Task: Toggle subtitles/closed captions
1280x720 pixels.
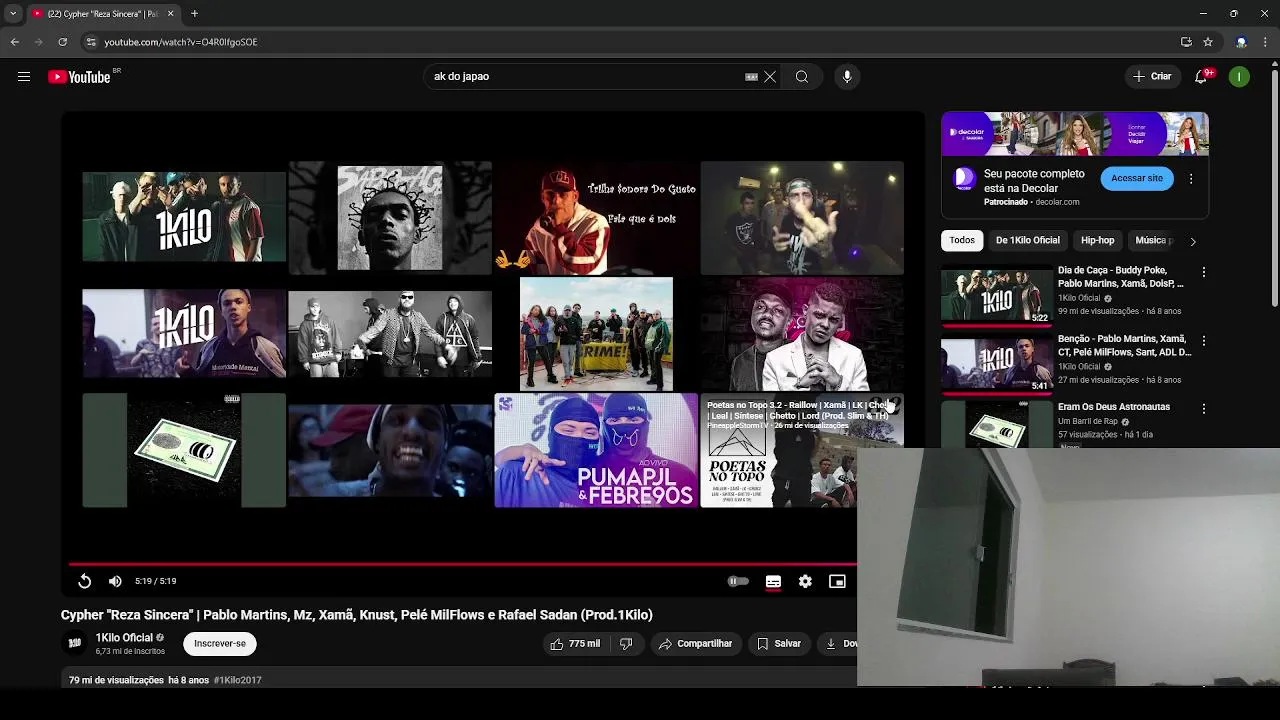Action: coord(773,581)
